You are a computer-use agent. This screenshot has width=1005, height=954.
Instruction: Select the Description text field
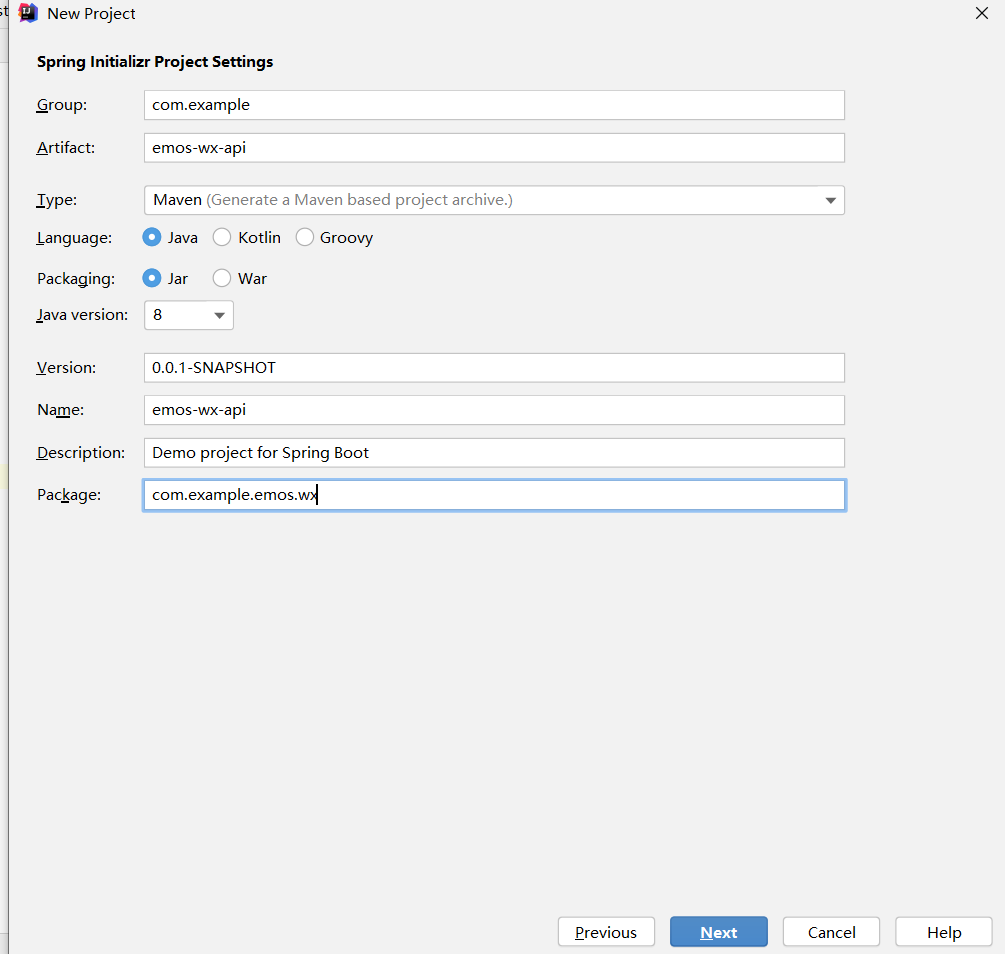[494, 452]
